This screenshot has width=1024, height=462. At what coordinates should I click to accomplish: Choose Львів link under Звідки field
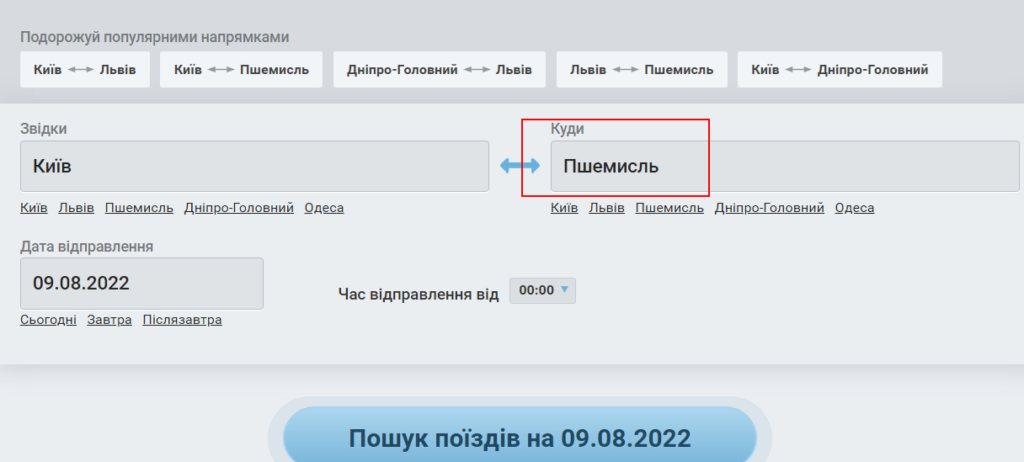76,208
